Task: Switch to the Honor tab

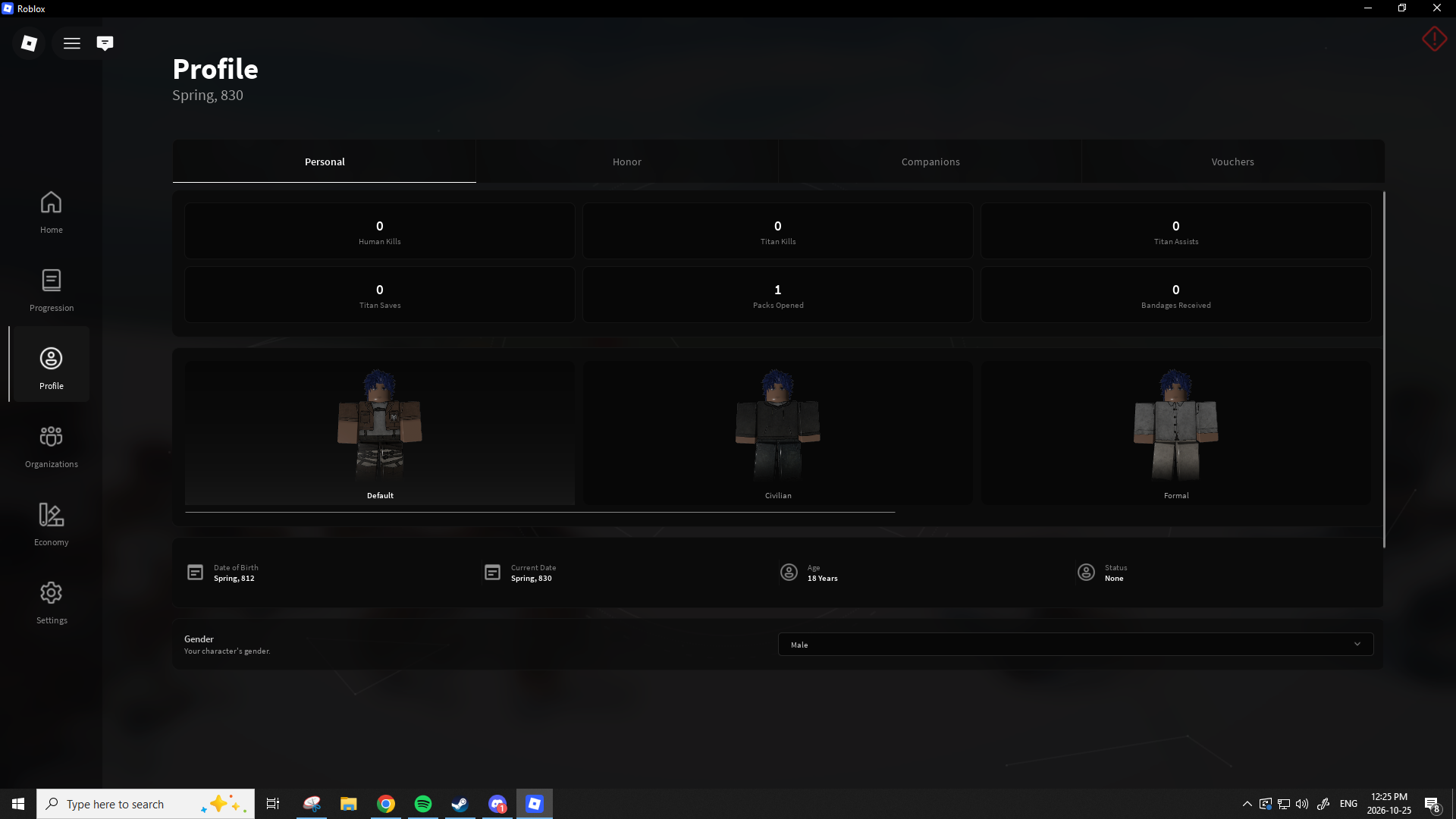Action: tap(627, 162)
